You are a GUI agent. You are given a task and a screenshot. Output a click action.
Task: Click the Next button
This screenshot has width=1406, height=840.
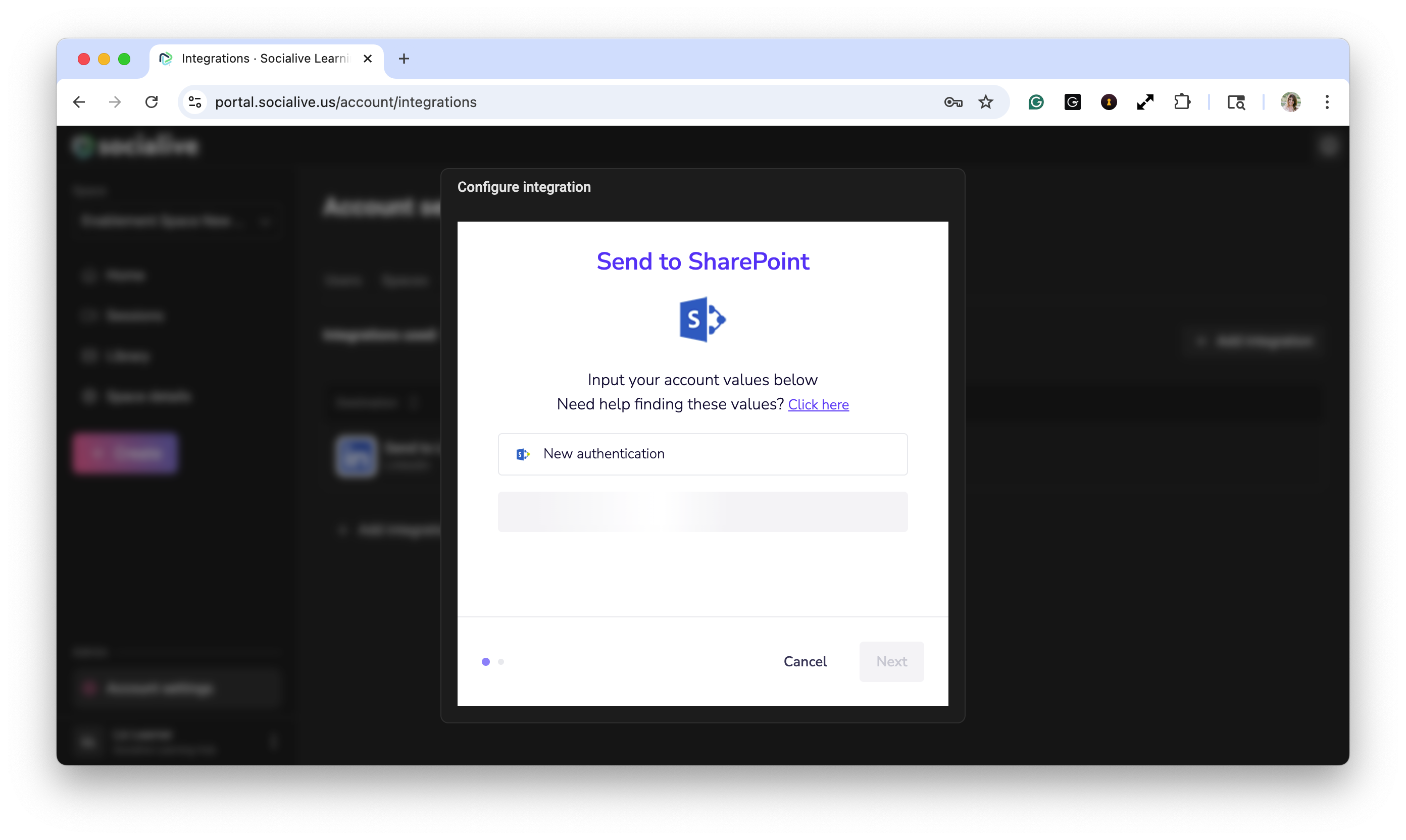[x=891, y=661]
